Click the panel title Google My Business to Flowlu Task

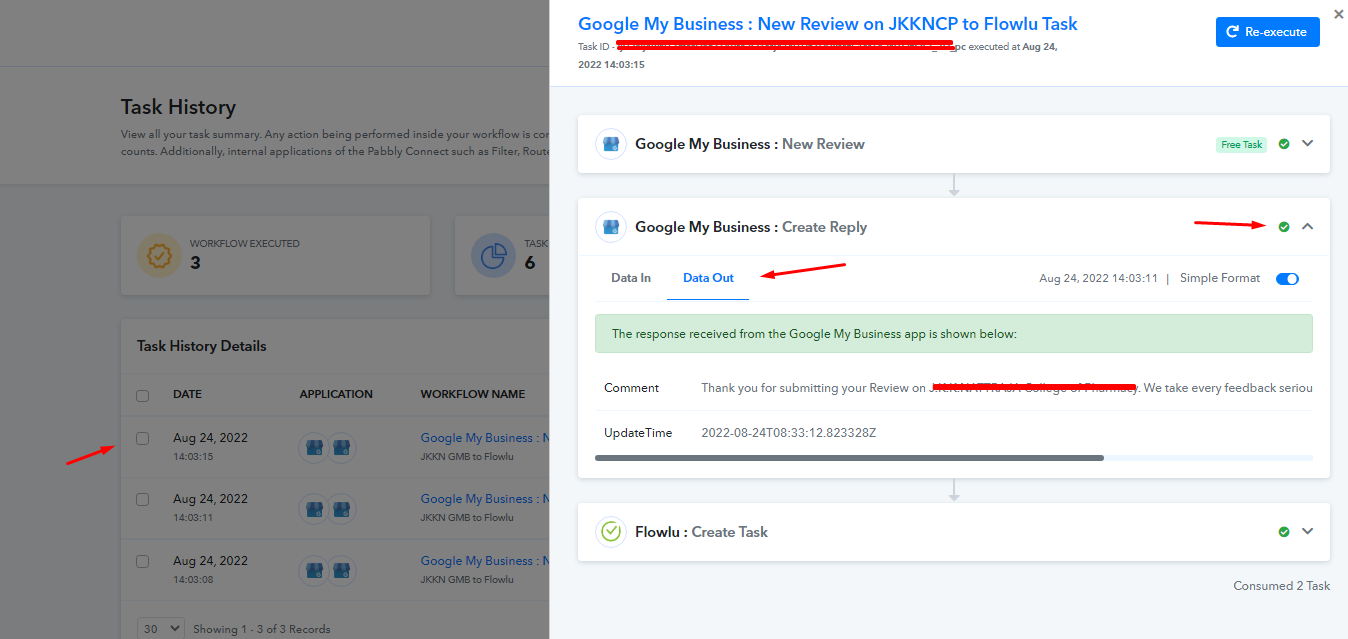coord(828,23)
